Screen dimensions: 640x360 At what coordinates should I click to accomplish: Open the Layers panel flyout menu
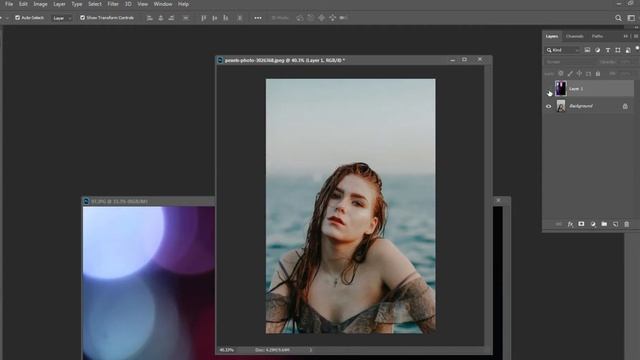(636, 36)
